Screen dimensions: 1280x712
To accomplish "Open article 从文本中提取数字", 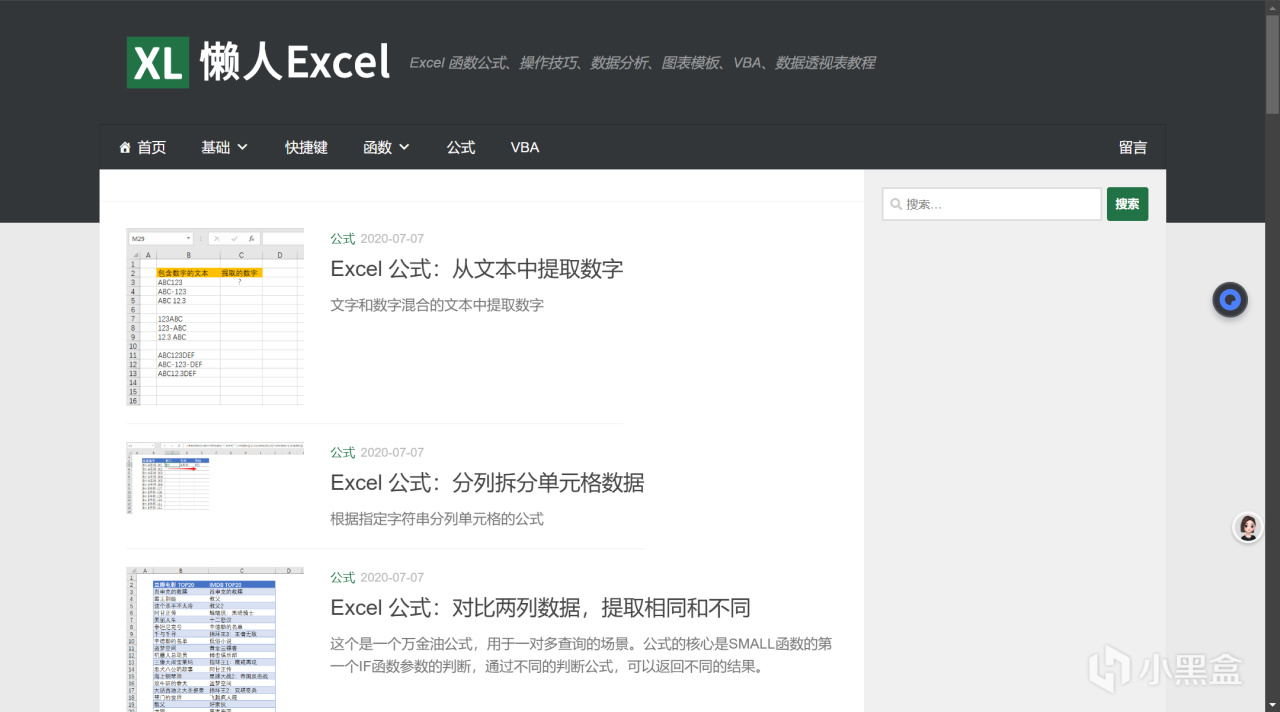I will coord(477,268).
